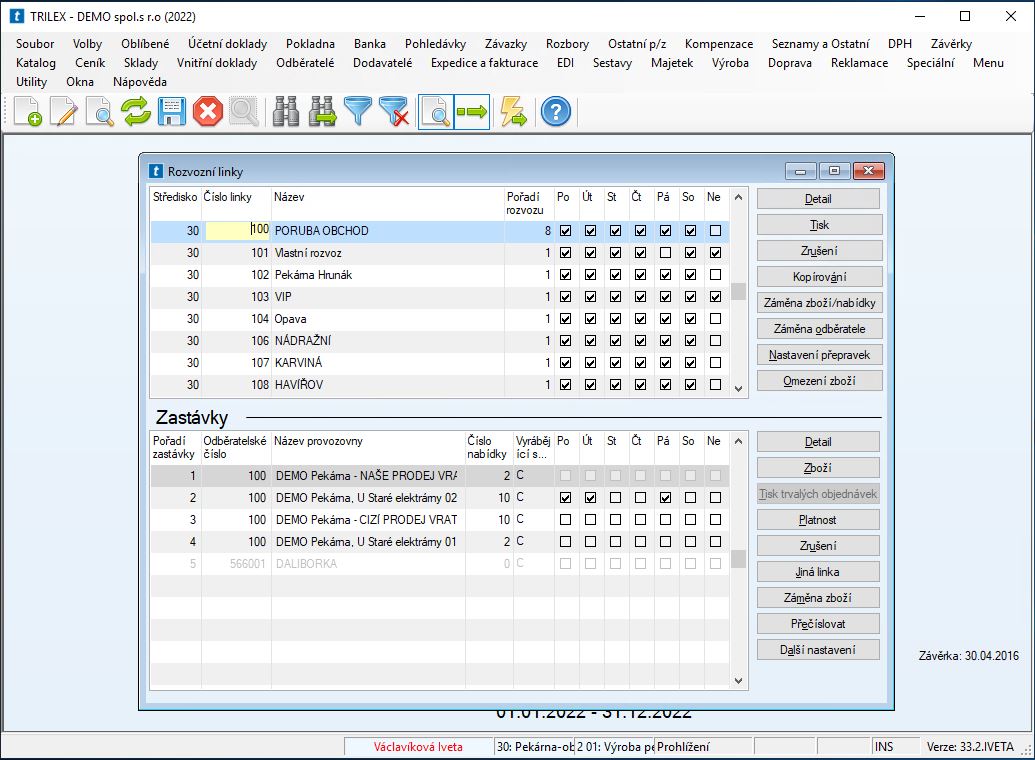Check Čt for U Staré elektrárny 01 stop
The width and height of the screenshot is (1035, 760).
coord(640,541)
